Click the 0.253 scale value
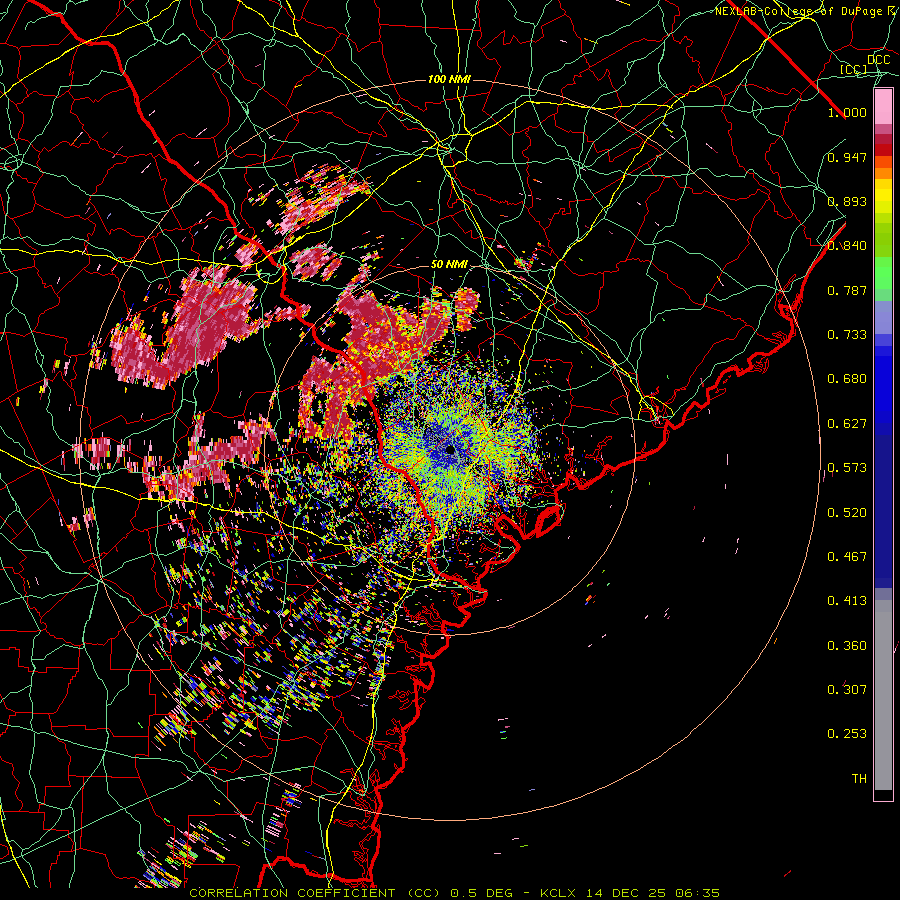Screen dimensions: 900x900 point(847,734)
